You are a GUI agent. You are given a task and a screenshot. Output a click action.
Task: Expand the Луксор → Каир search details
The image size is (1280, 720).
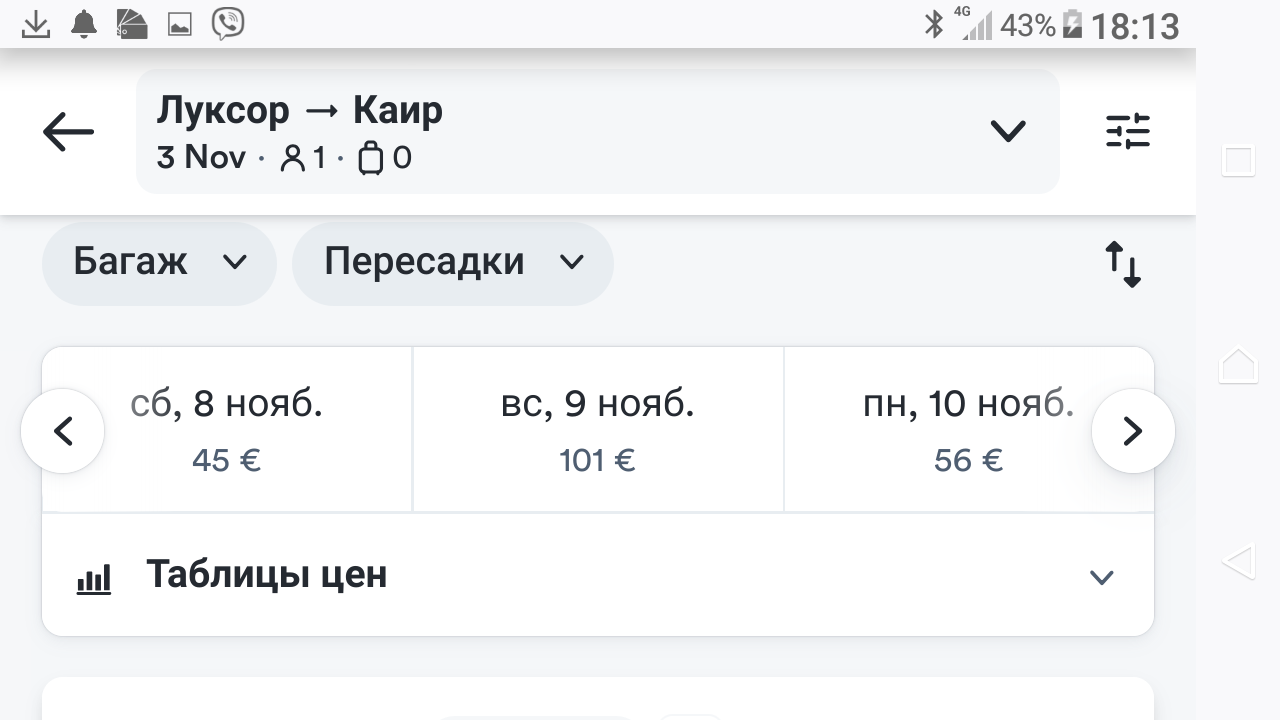[1007, 131]
